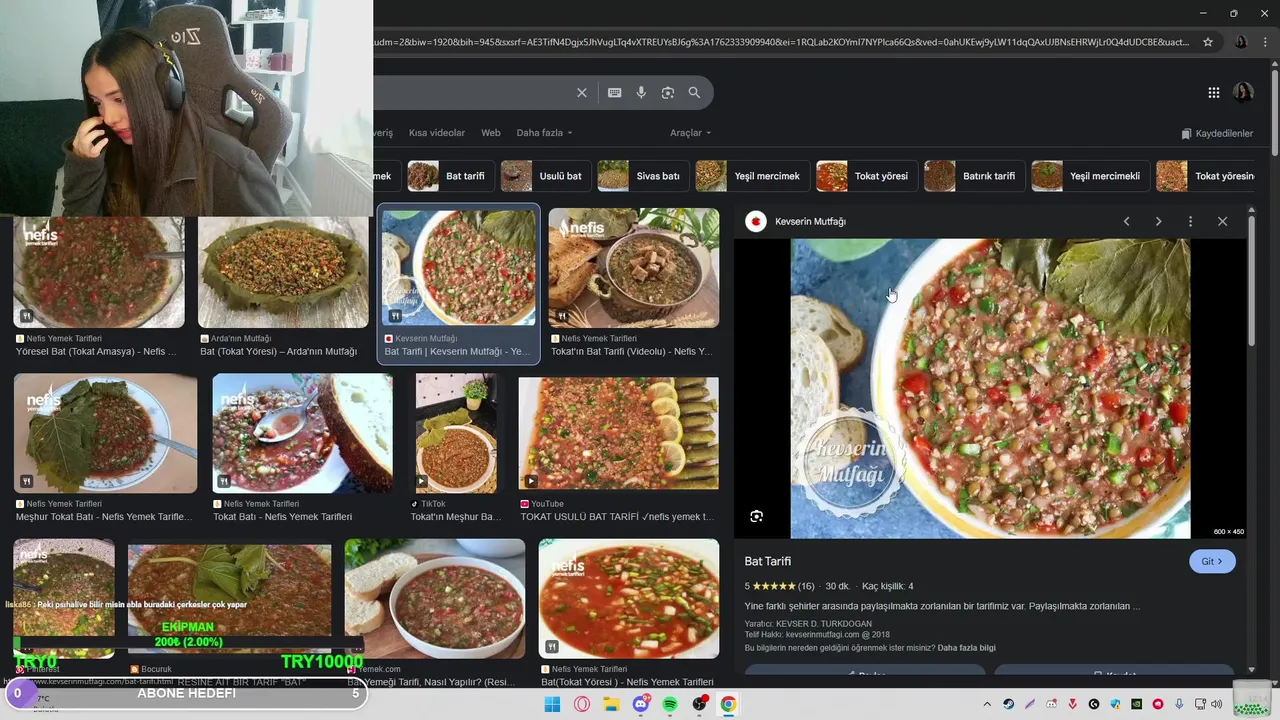
Task: Select the Usulü bat filter chip
Action: coord(545,176)
